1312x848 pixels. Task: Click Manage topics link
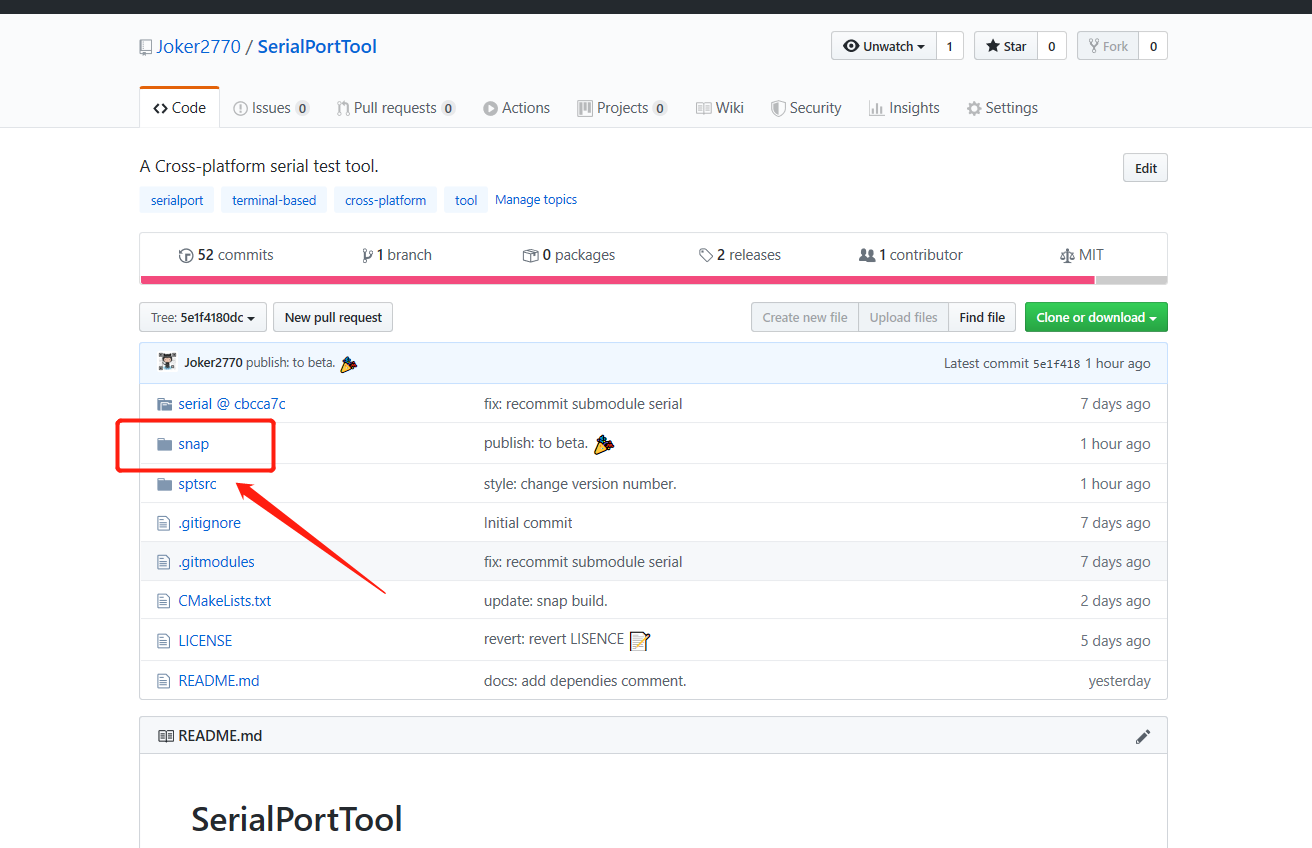[536, 200]
